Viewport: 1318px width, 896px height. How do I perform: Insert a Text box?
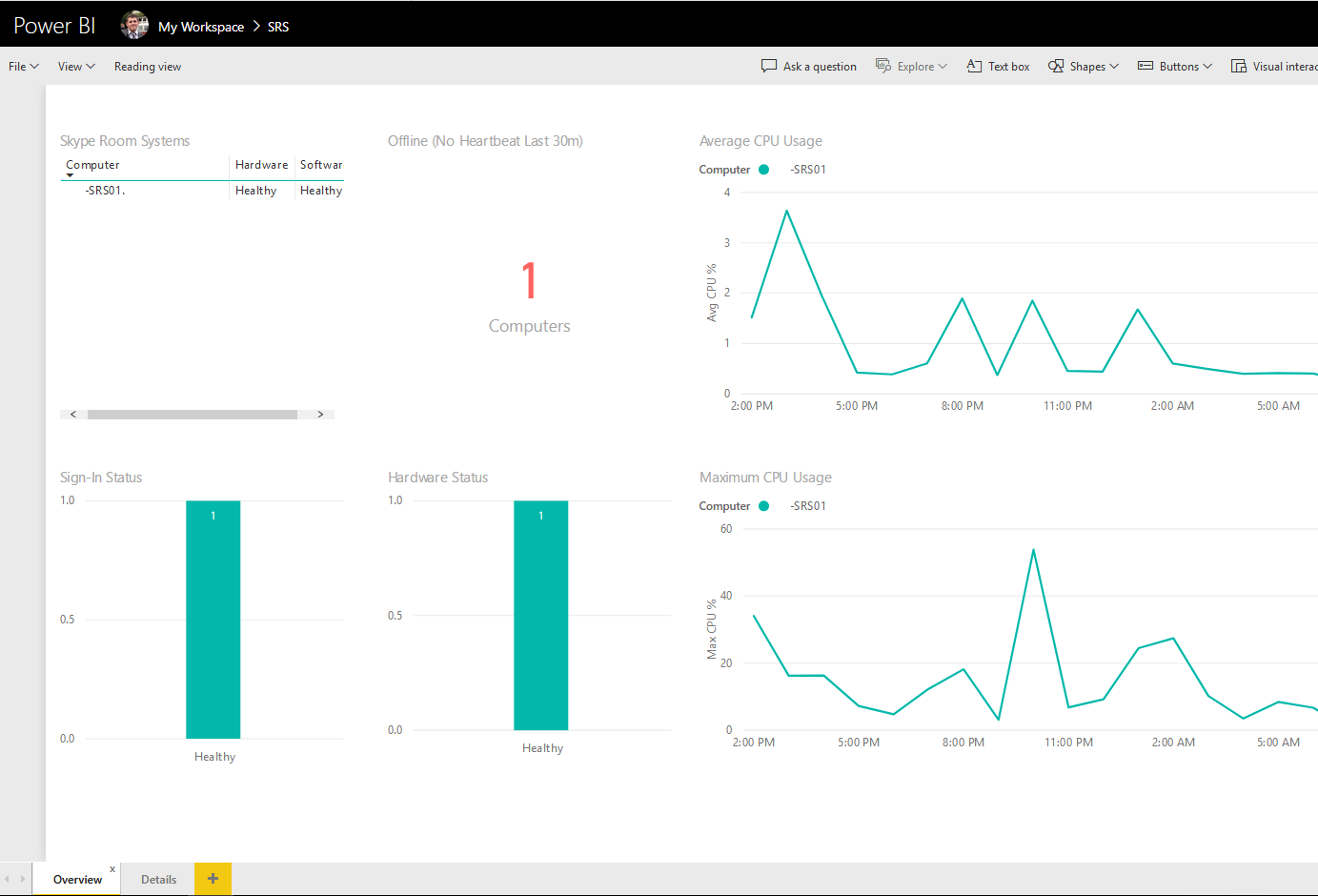(x=999, y=67)
